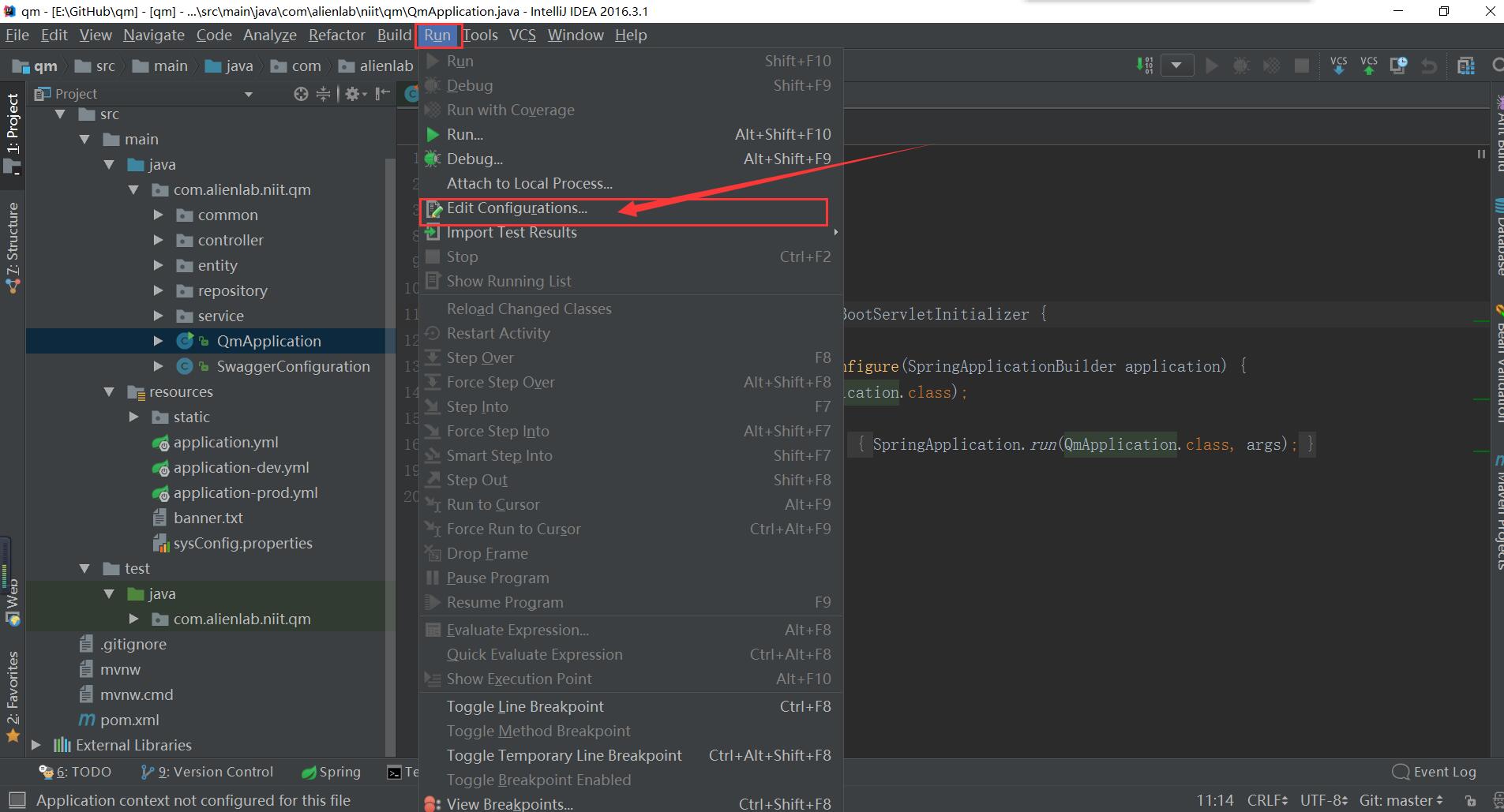This screenshot has height=812, width=1504.
Task: Select QmApplication class in tree
Action: (x=268, y=342)
